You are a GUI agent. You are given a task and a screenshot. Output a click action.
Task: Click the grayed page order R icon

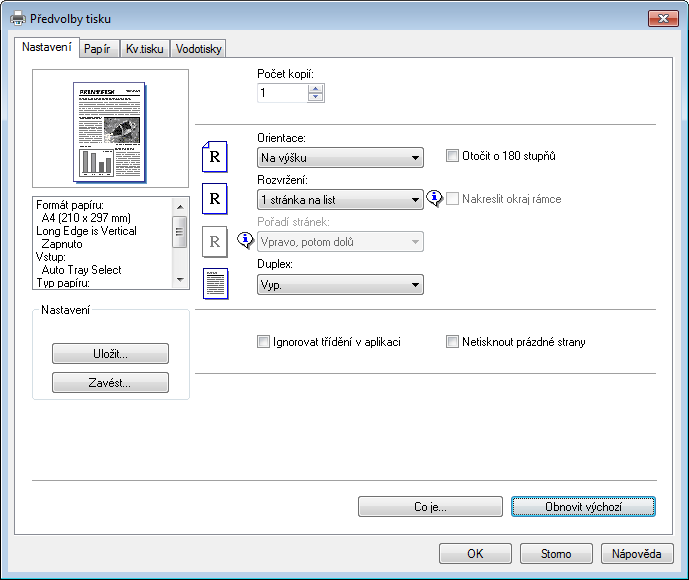click(214, 242)
